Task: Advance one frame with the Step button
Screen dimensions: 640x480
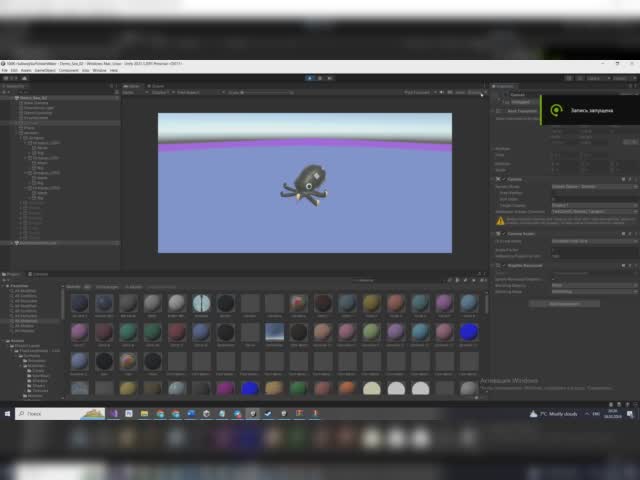Action: [330, 78]
